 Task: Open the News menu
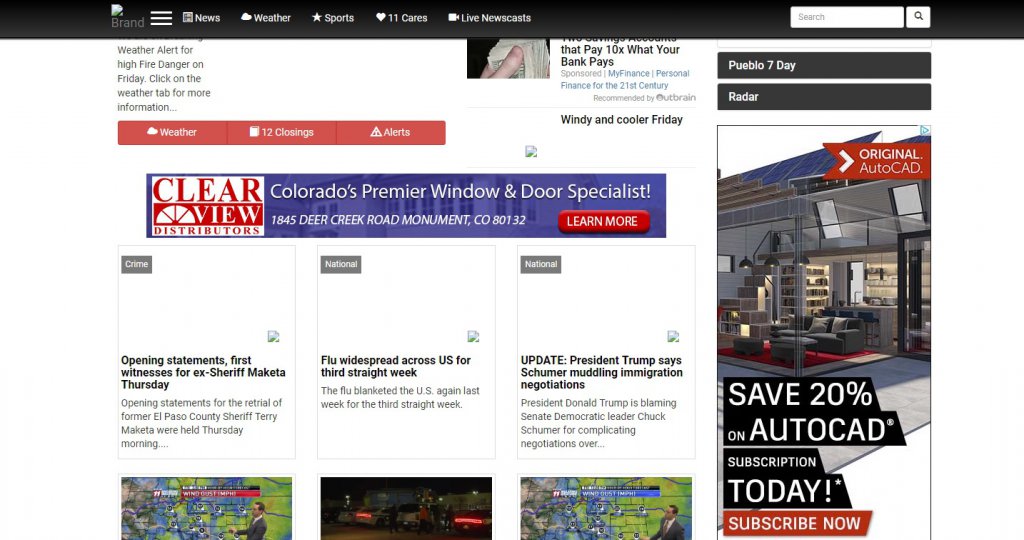click(x=201, y=18)
